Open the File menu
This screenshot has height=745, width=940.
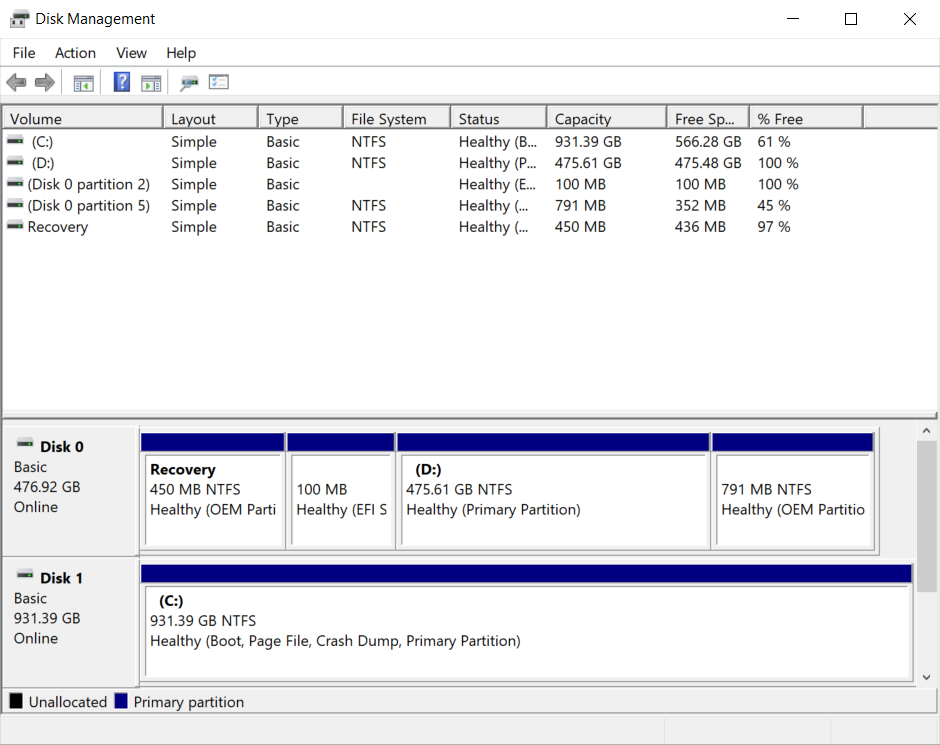(x=24, y=53)
